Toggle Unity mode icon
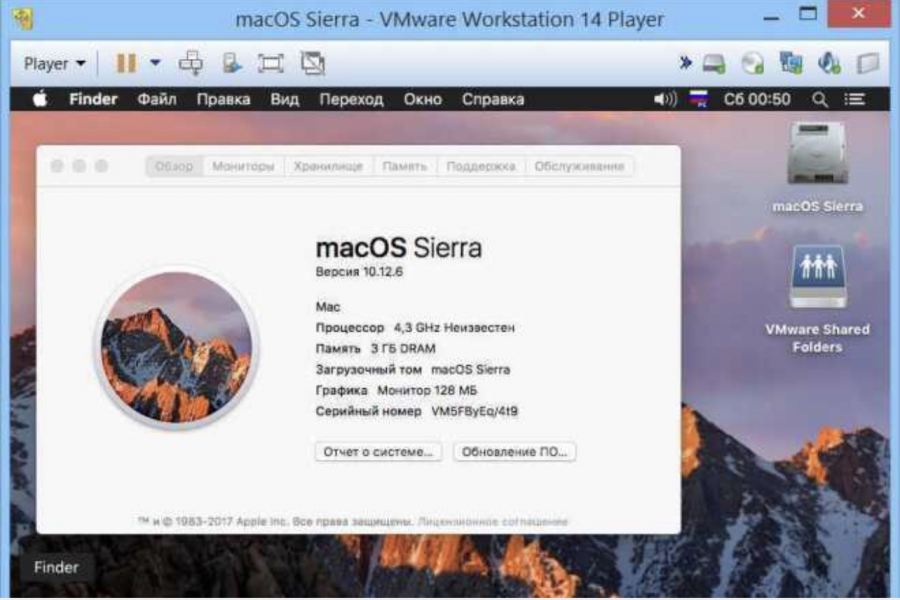Viewport: 900px width, 600px height. tap(313, 63)
